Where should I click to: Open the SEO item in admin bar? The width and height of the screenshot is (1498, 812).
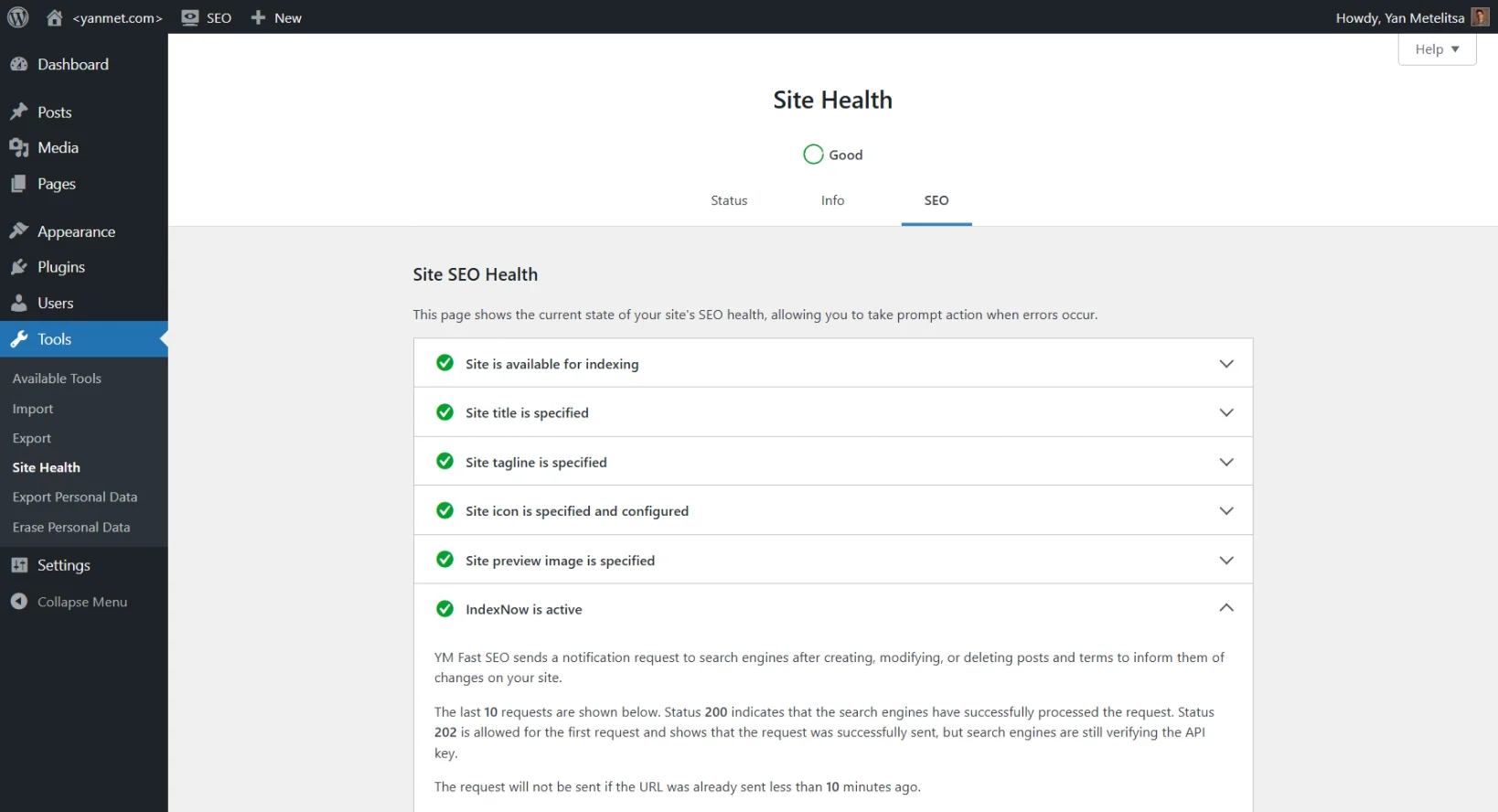pyautogui.click(x=207, y=17)
